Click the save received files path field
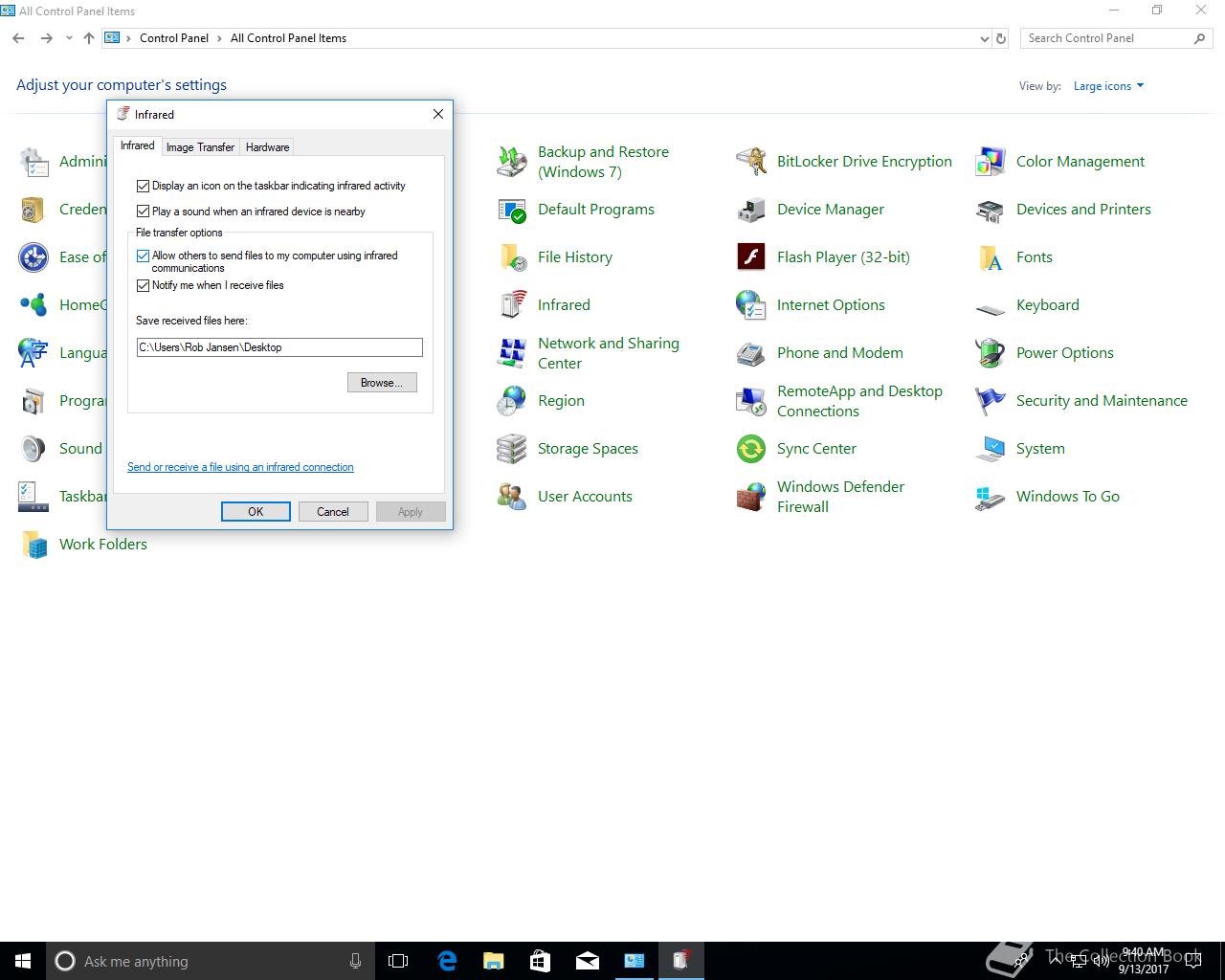 click(279, 347)
